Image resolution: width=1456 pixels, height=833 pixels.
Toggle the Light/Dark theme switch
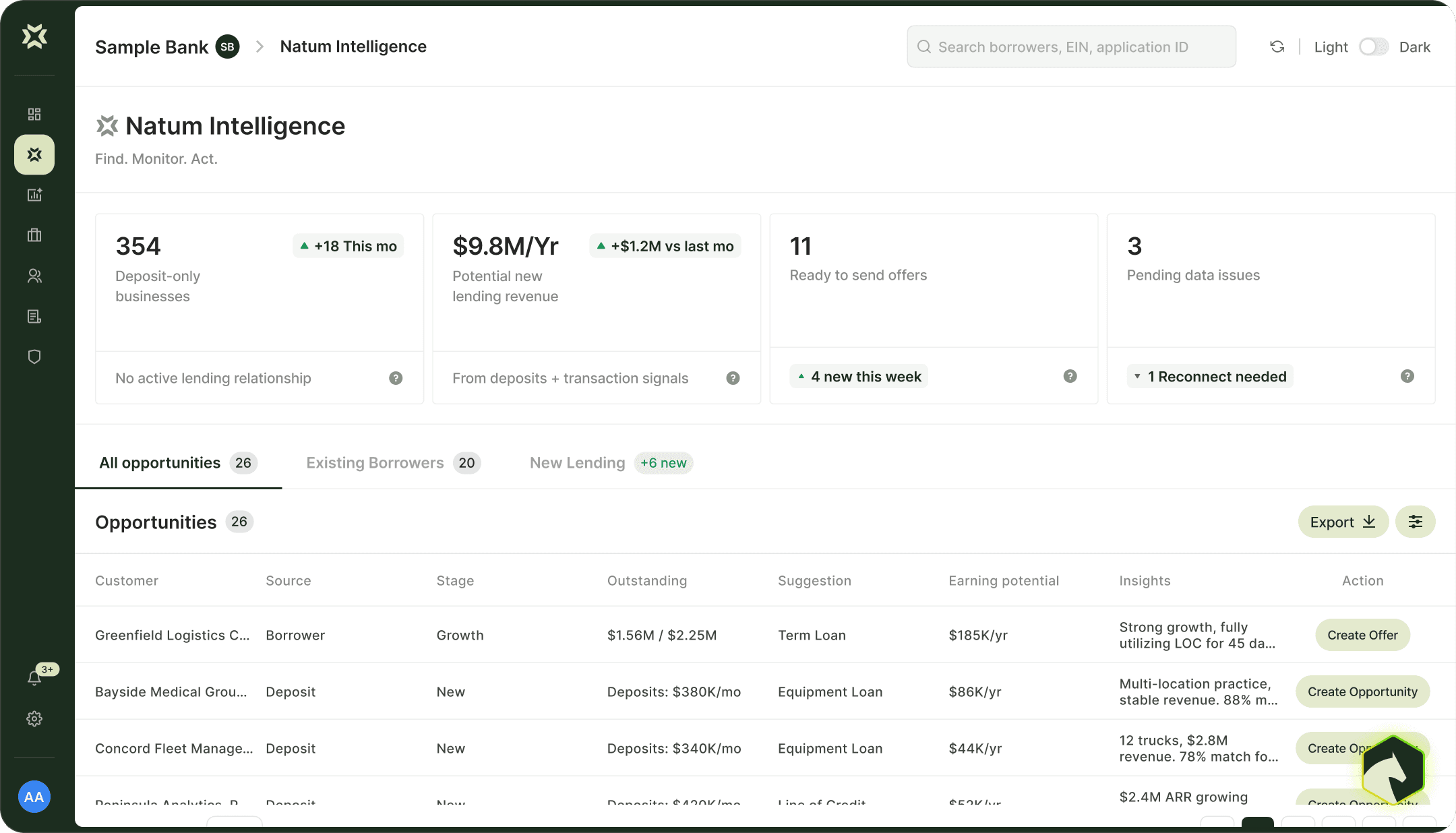pyautogui.click(x=1373, y=47)
